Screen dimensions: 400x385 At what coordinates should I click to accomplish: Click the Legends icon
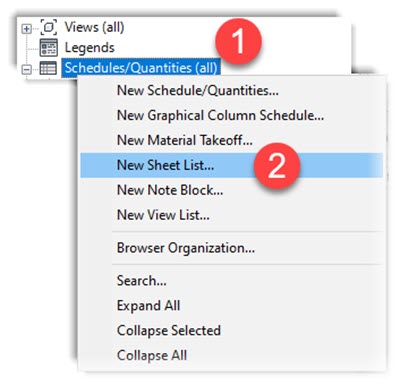(x=49, y=47)
